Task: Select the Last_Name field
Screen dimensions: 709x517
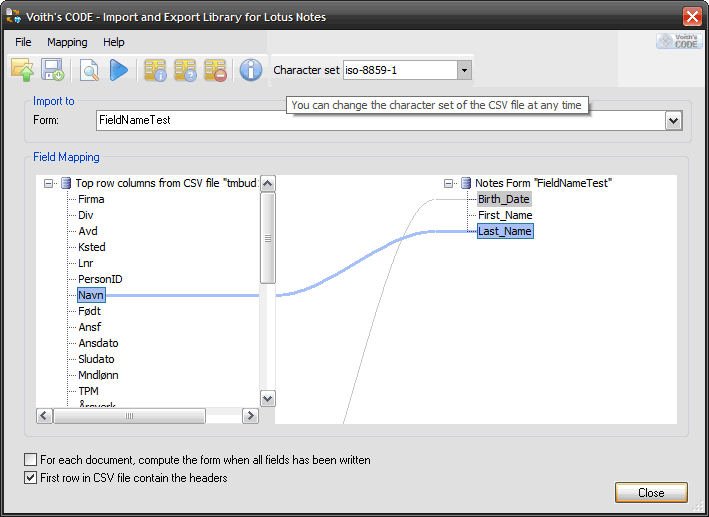Action: coord(505,231)
